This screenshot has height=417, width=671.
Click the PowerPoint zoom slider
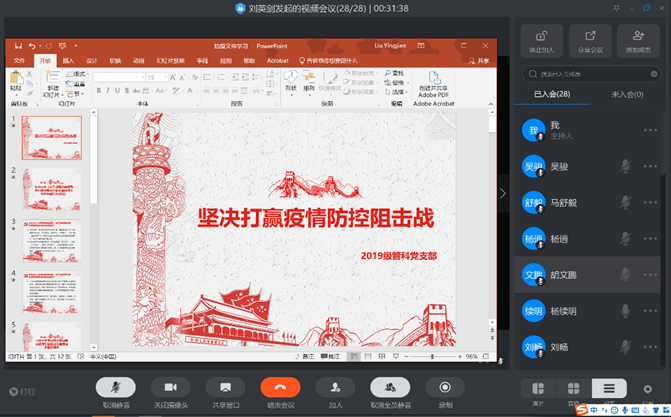click(x=432, y=356)
